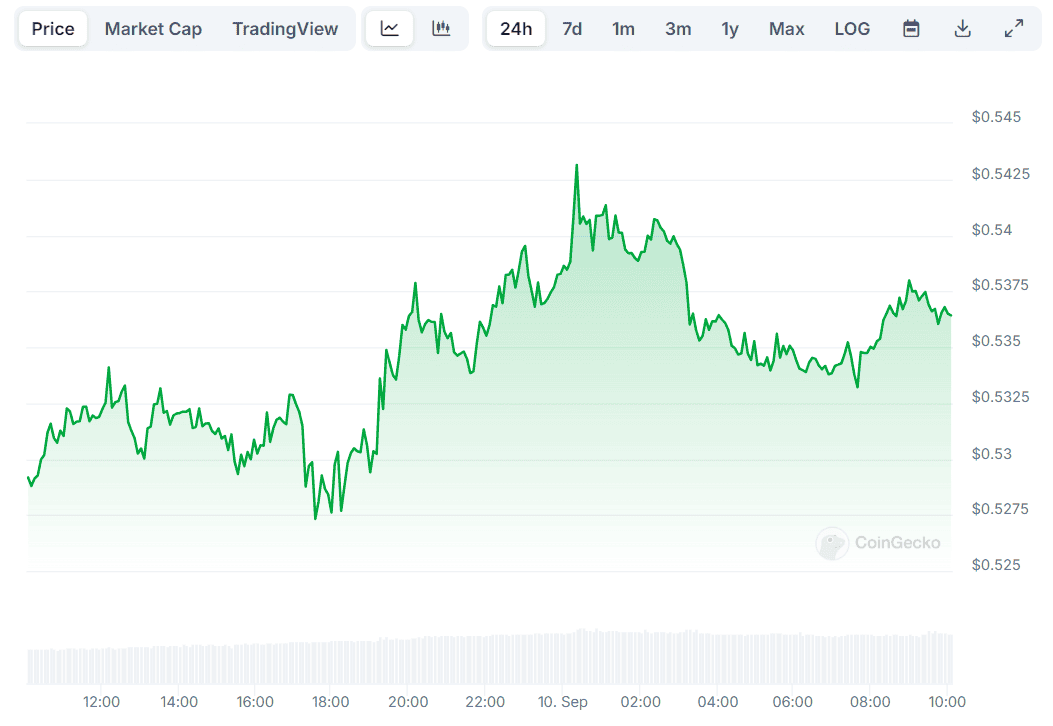Image resolution: width=1053 pixels, height=726 pixels.
Task: Click the lowest price dip on chart line
Action: coord(315,518)
